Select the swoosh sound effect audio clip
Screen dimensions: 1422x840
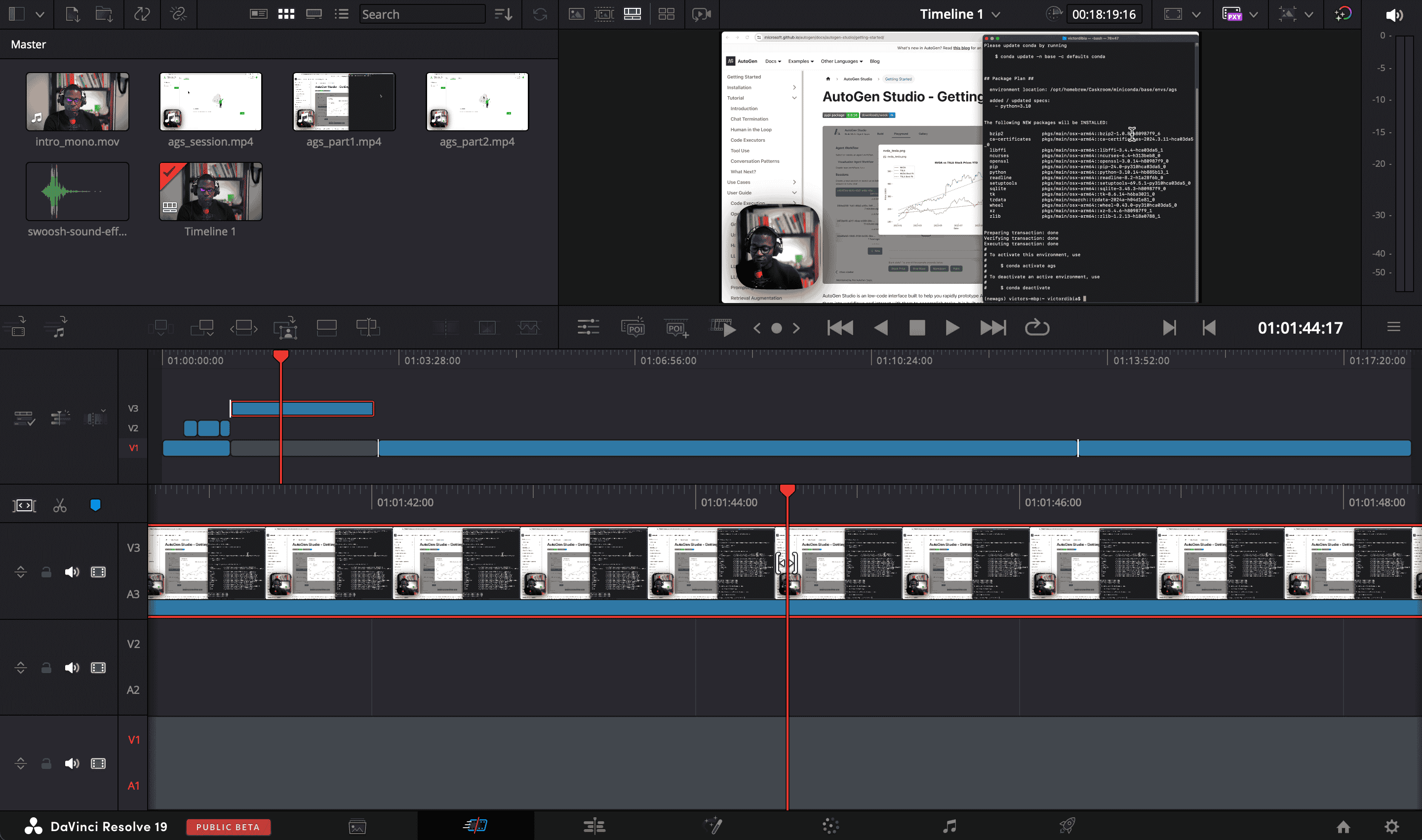77,191
